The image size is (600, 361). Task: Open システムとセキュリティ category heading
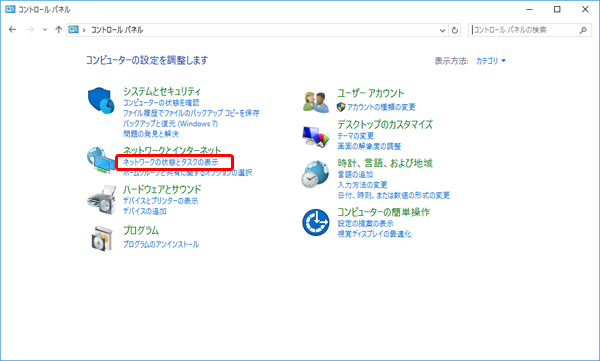[162, 91]
